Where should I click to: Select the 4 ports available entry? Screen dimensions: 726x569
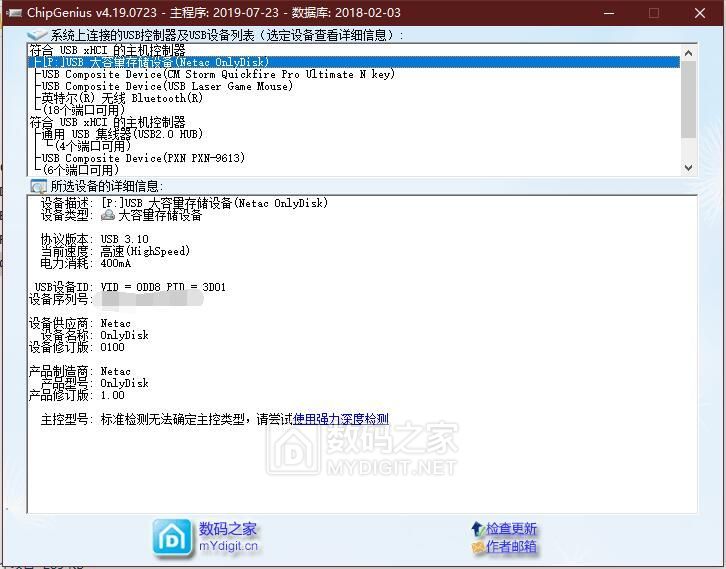tap(93, 146)
